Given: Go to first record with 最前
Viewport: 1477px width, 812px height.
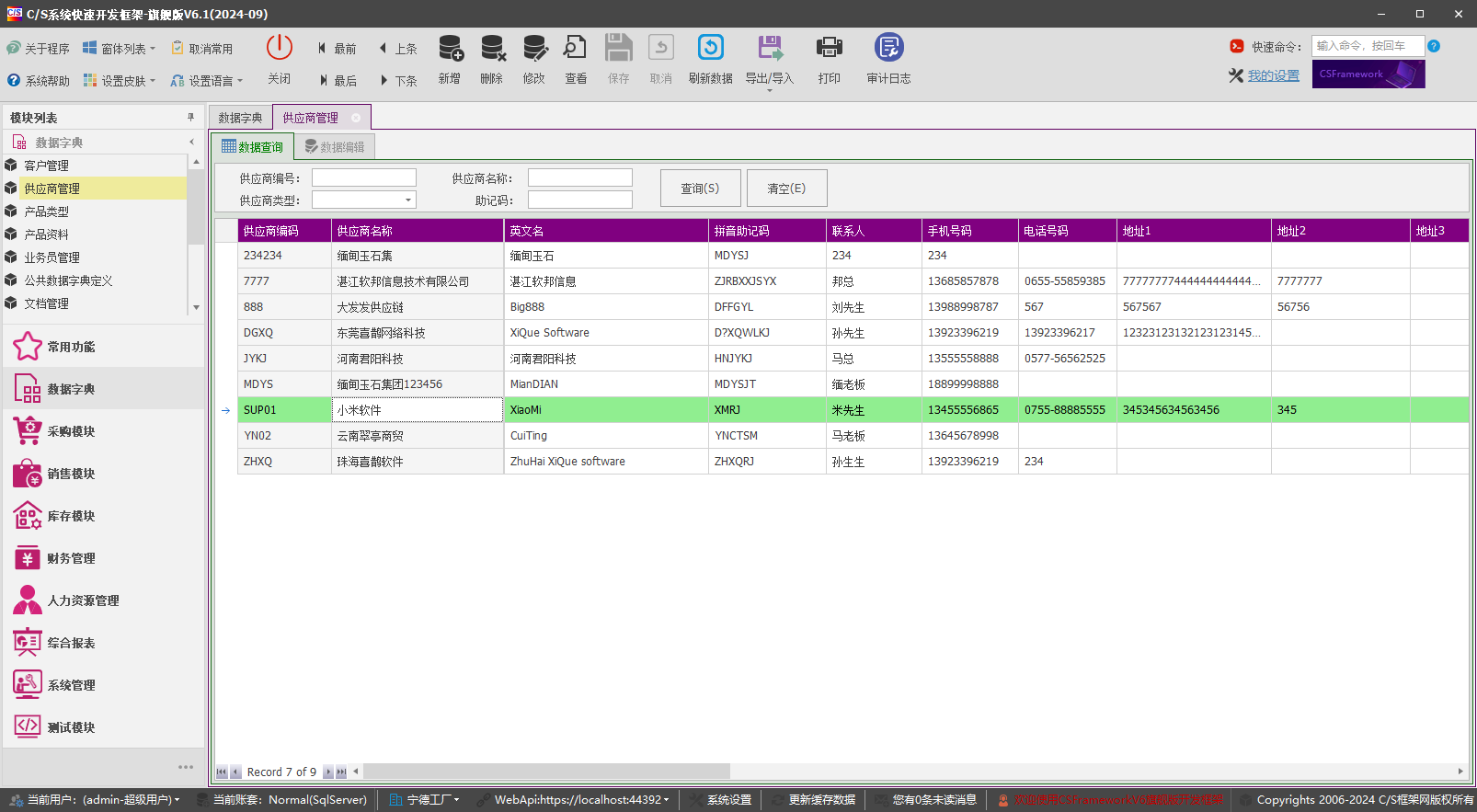Looking at the screenshot, I should click(337, 49).
